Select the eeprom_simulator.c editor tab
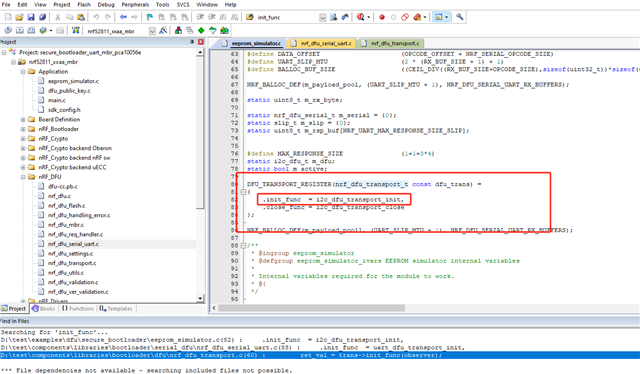The height and width of the screenshot is (374, 640). coord(252,43)
